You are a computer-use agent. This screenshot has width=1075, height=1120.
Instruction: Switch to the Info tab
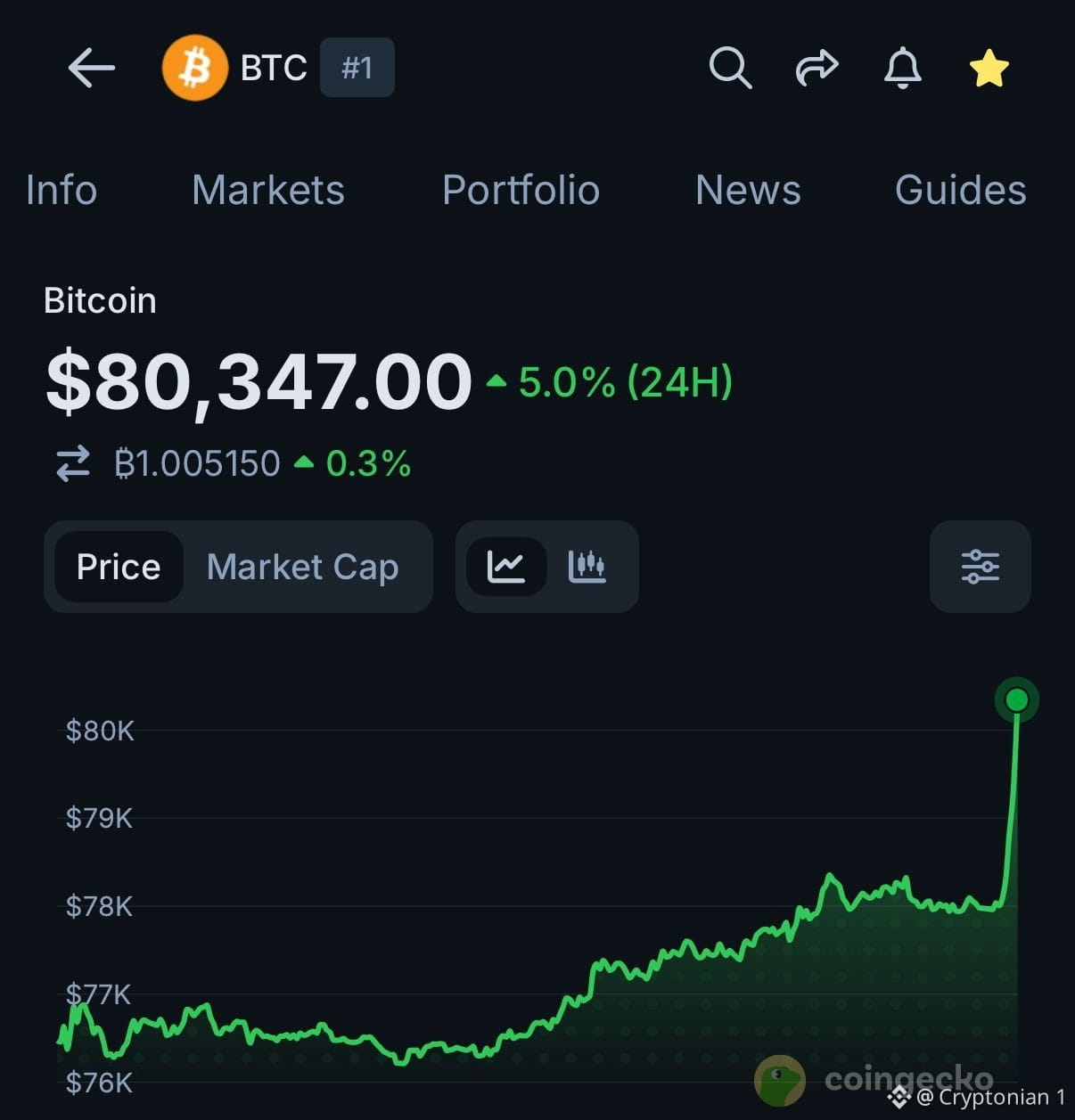pos(62,190)
